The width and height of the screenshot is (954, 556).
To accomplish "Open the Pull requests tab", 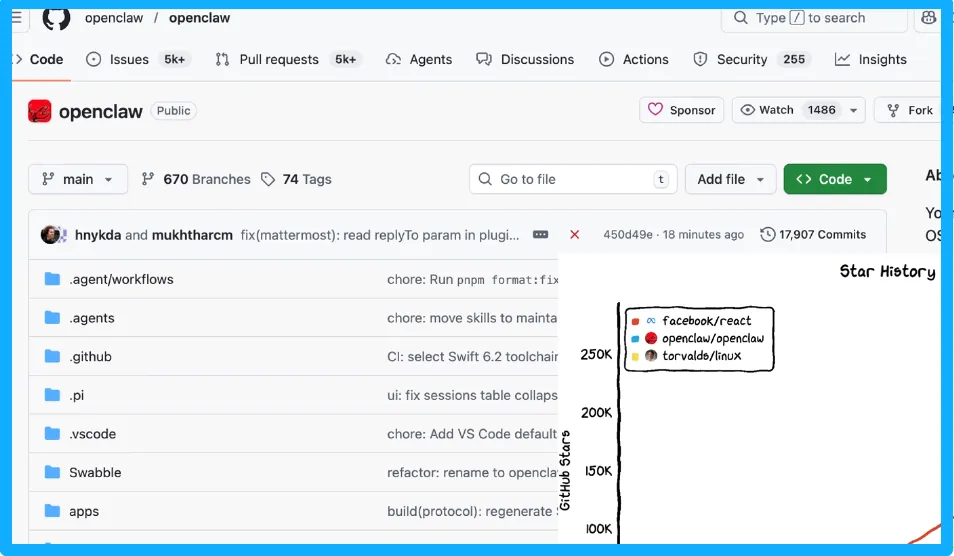I will click(x=288, y=60).
